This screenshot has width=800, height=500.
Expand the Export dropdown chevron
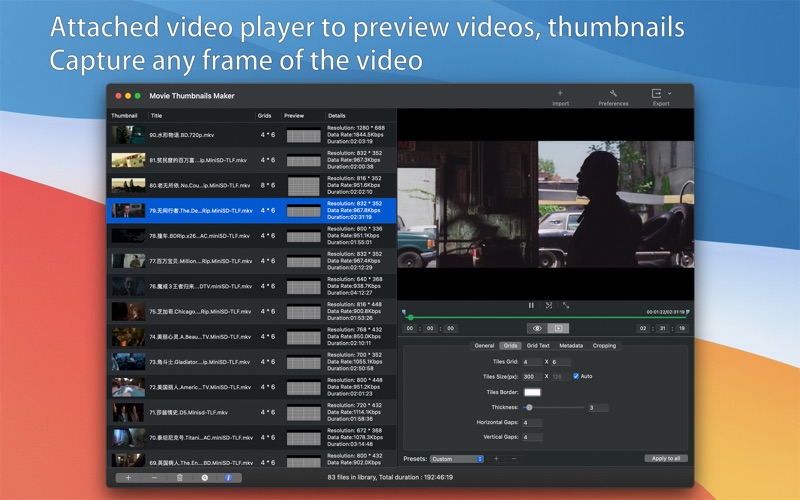tap(669, 93)
